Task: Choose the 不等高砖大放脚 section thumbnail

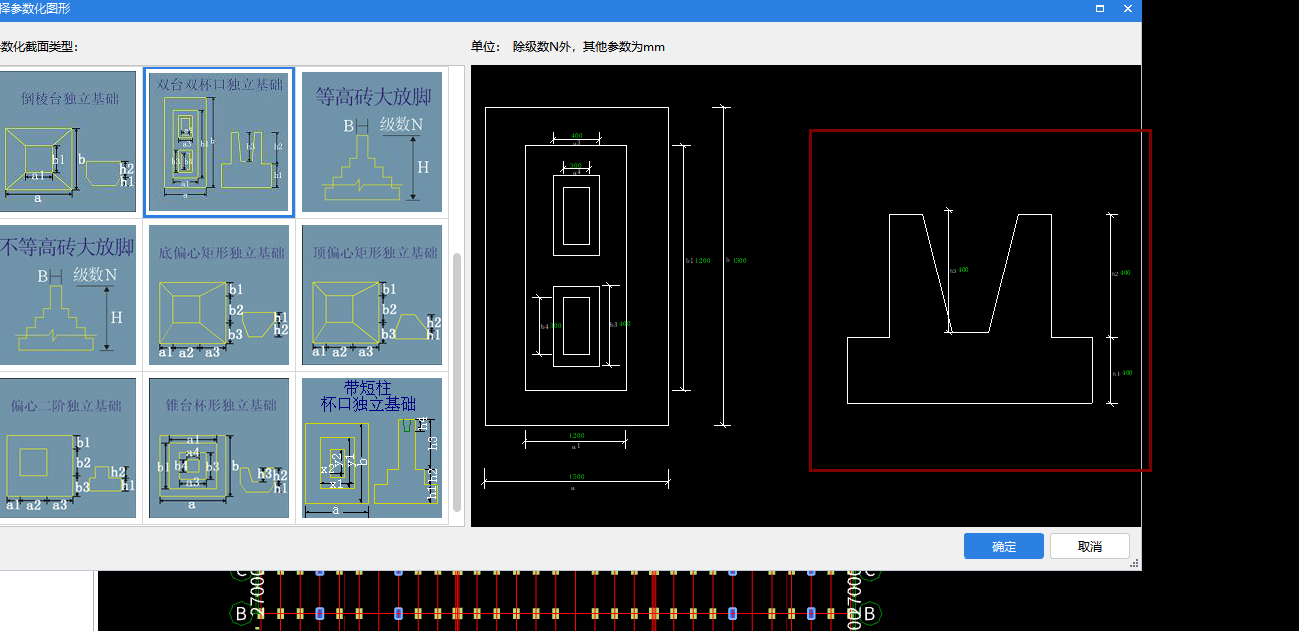Action: 68,295
